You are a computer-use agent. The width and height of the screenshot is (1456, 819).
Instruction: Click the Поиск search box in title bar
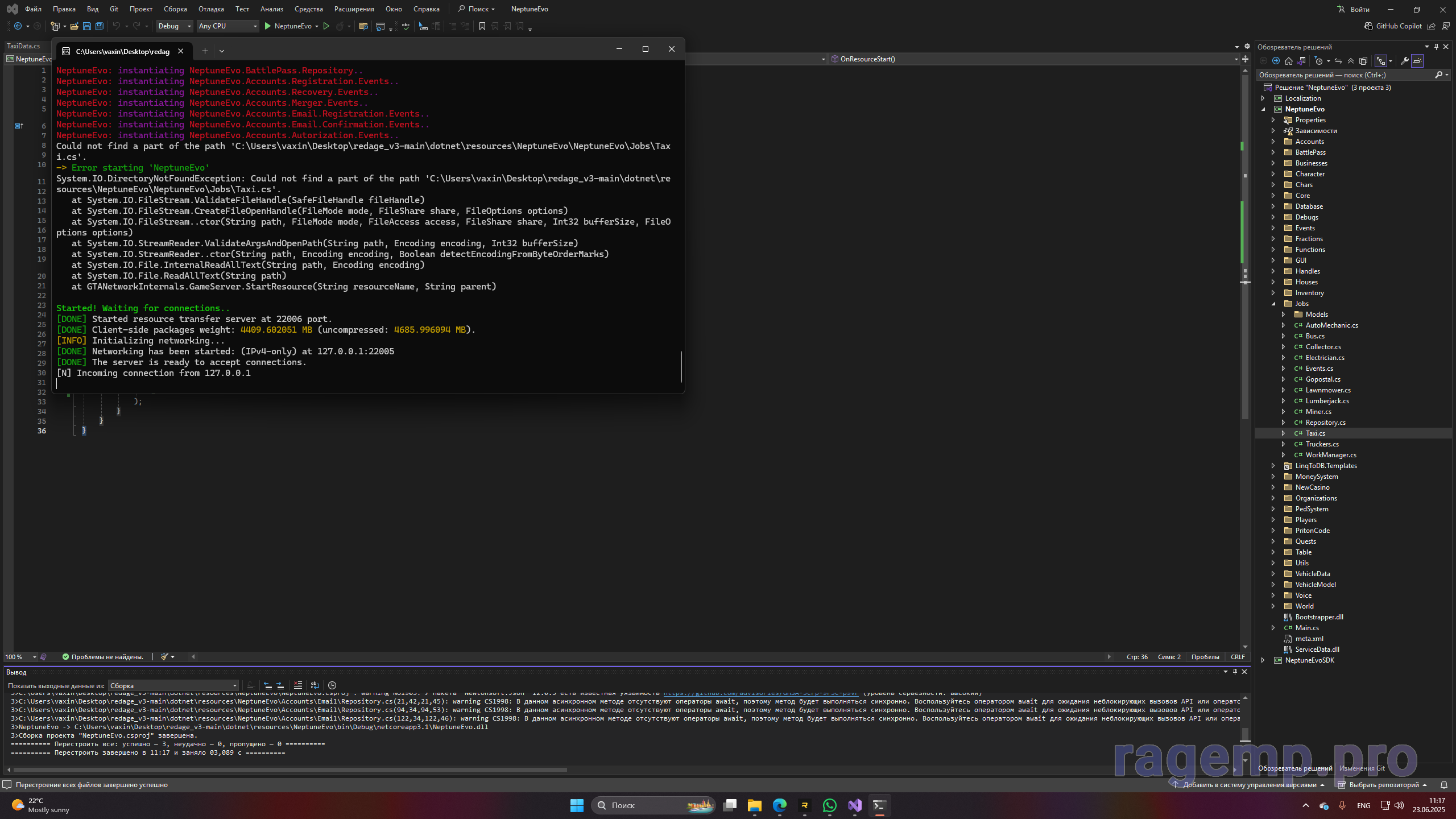(477, 9)
